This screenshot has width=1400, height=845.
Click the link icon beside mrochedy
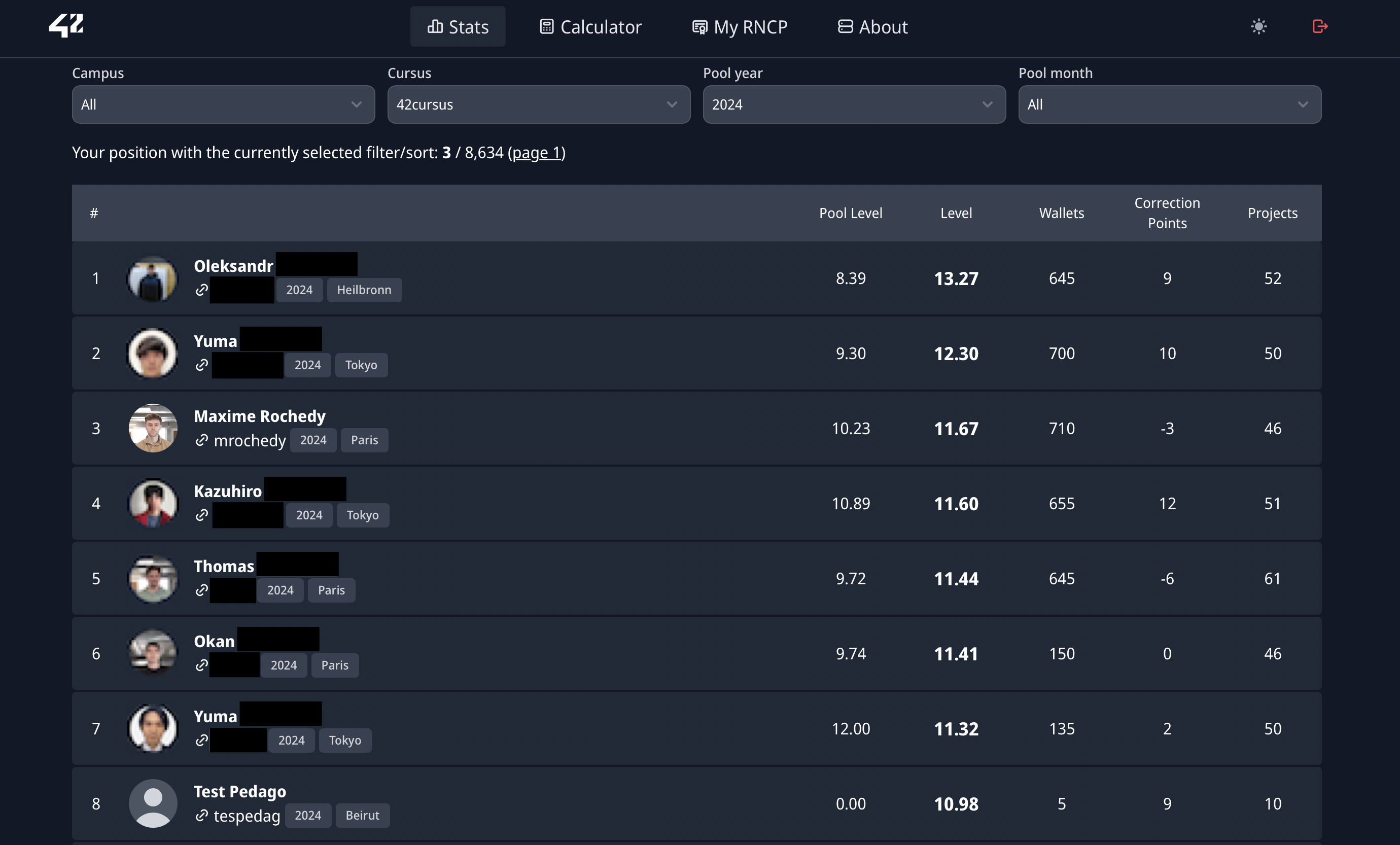tap(201, 440)
